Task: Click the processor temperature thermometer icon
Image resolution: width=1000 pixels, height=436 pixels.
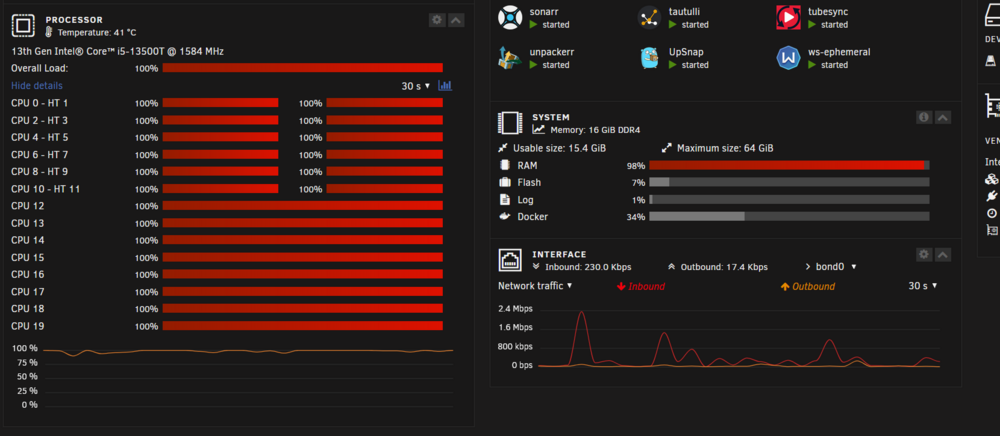Action: coord(50,32)
